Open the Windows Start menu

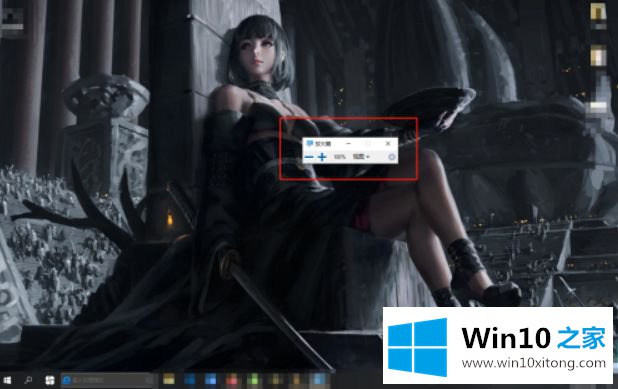(x=7, y=380)
